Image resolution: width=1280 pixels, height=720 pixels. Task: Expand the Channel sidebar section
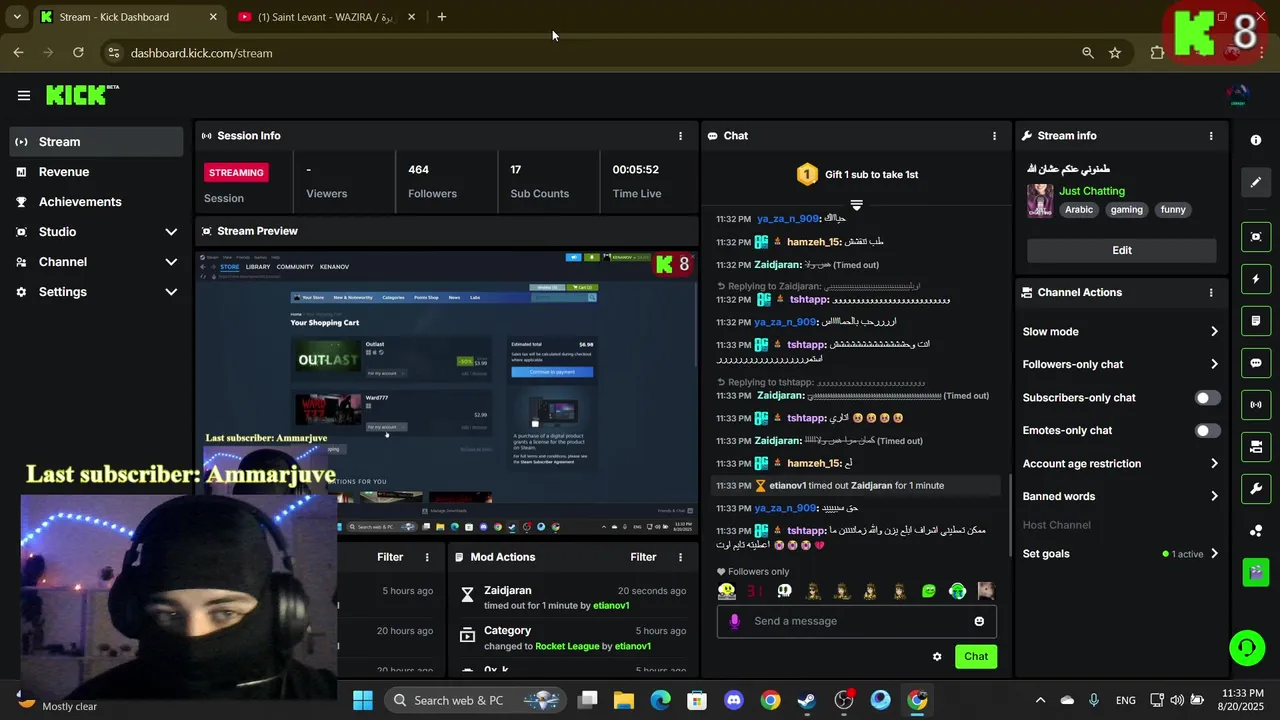(x=97, y=262)
